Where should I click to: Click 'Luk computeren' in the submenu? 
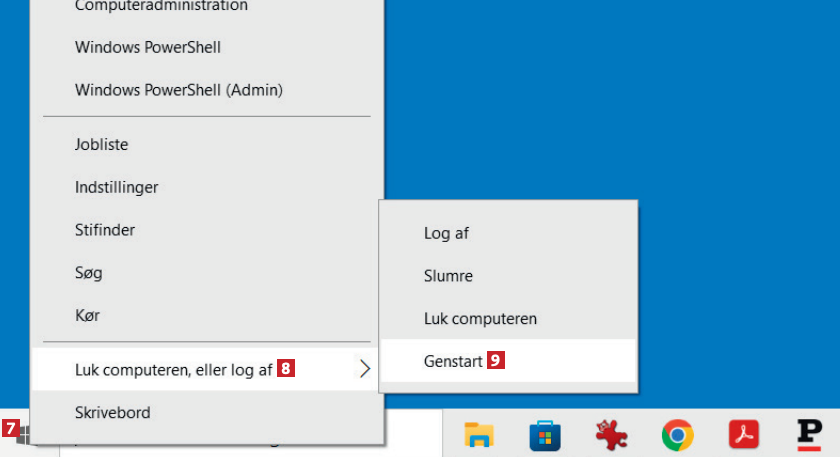(x=480, y=318)
